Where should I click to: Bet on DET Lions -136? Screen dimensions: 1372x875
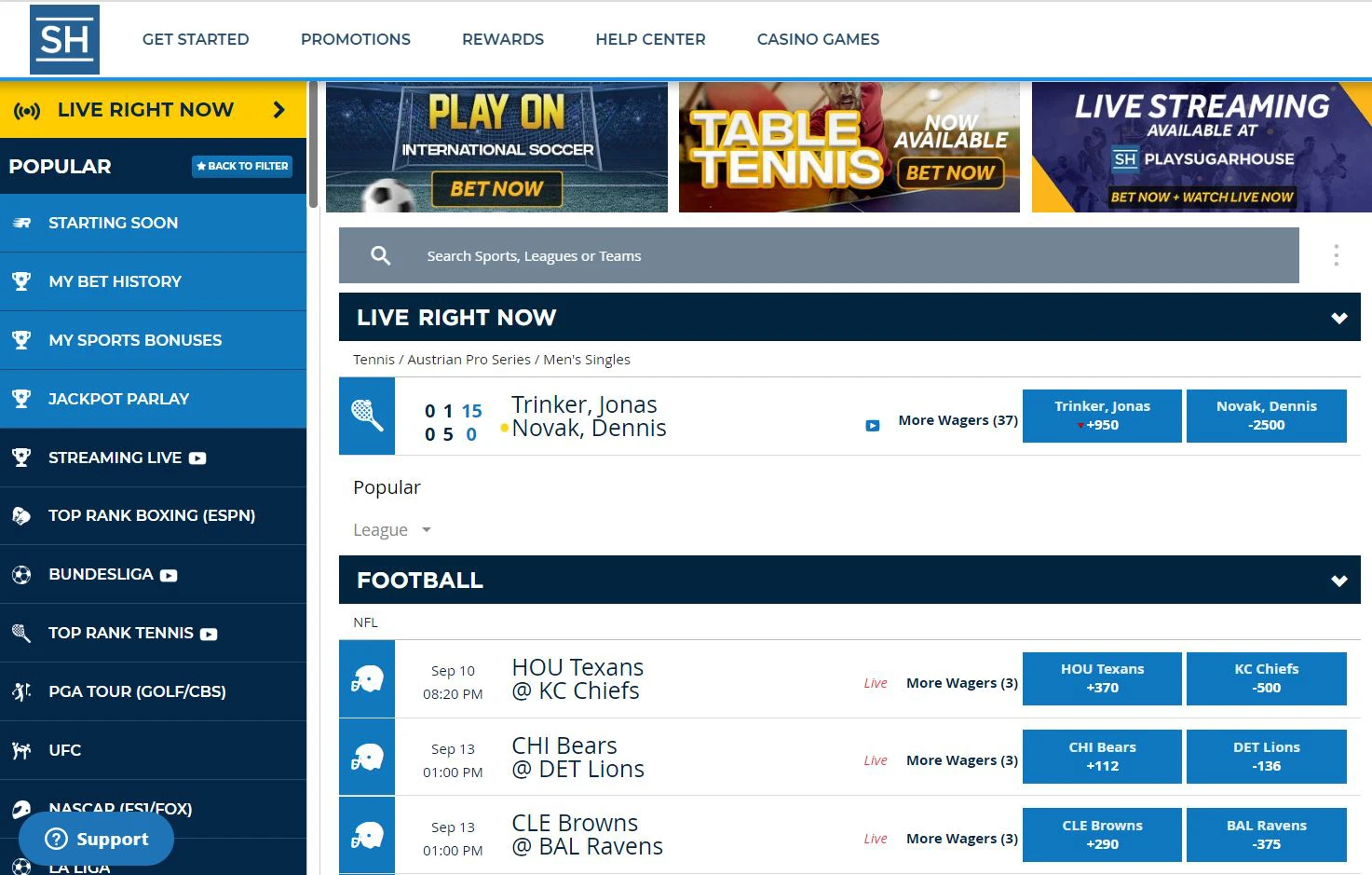coord(1267,757)
